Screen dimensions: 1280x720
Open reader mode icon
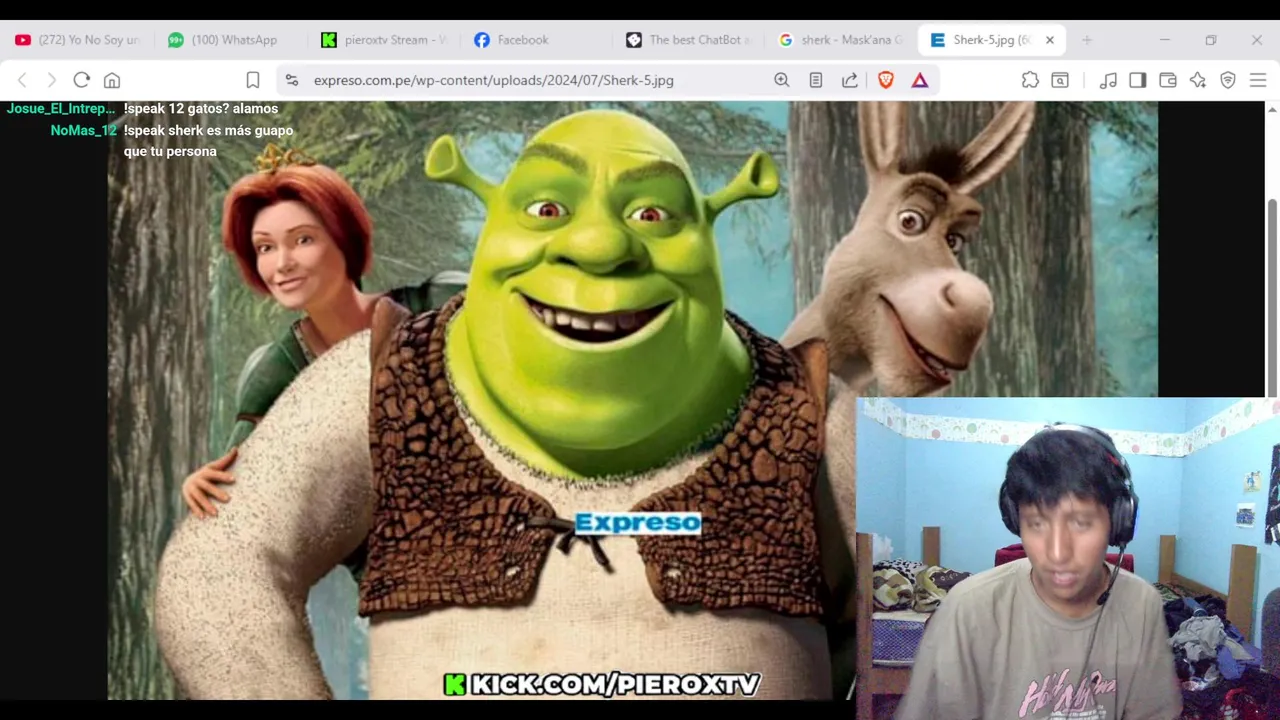816,80
